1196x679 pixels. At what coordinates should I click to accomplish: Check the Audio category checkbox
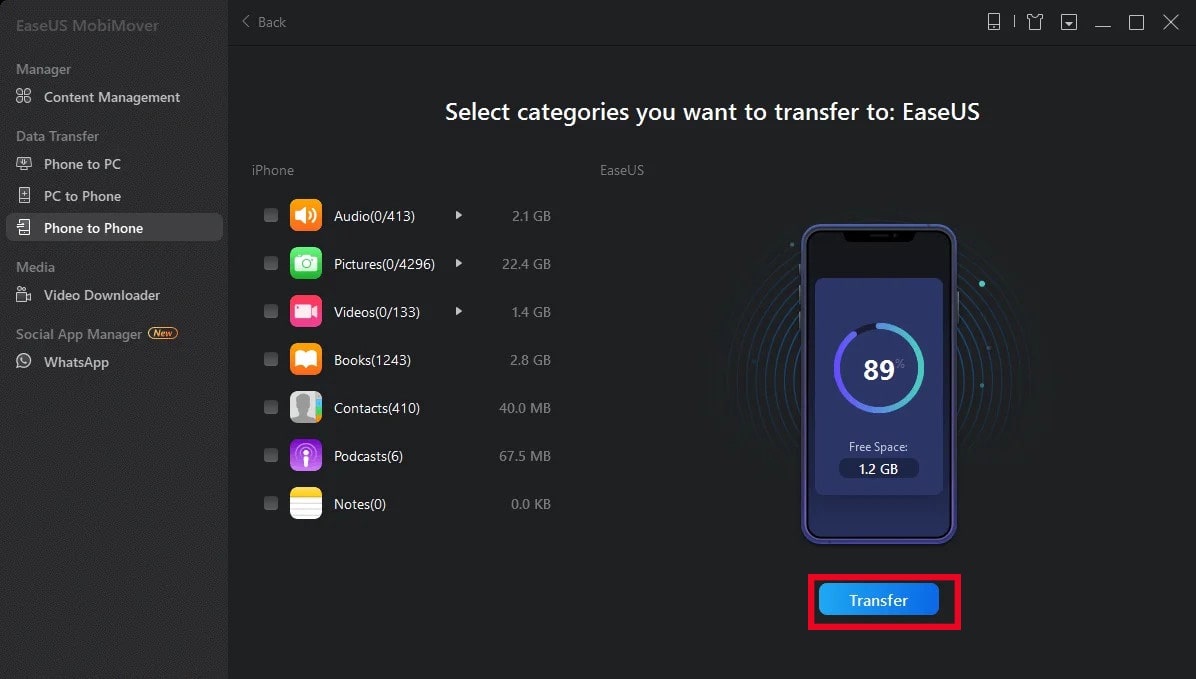point(271,215)
